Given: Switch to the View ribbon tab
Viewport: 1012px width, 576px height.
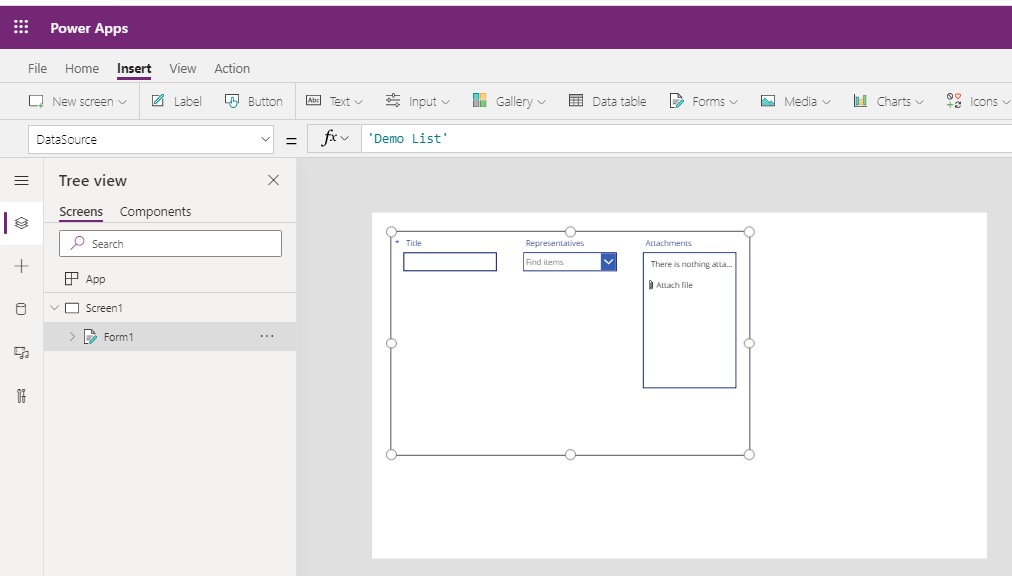Looking at the screenshot, I should [182, 68].
